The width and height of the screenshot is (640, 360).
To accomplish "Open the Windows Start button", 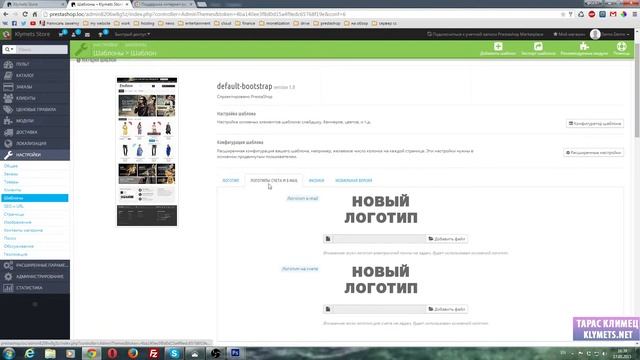I will point(9,353).
